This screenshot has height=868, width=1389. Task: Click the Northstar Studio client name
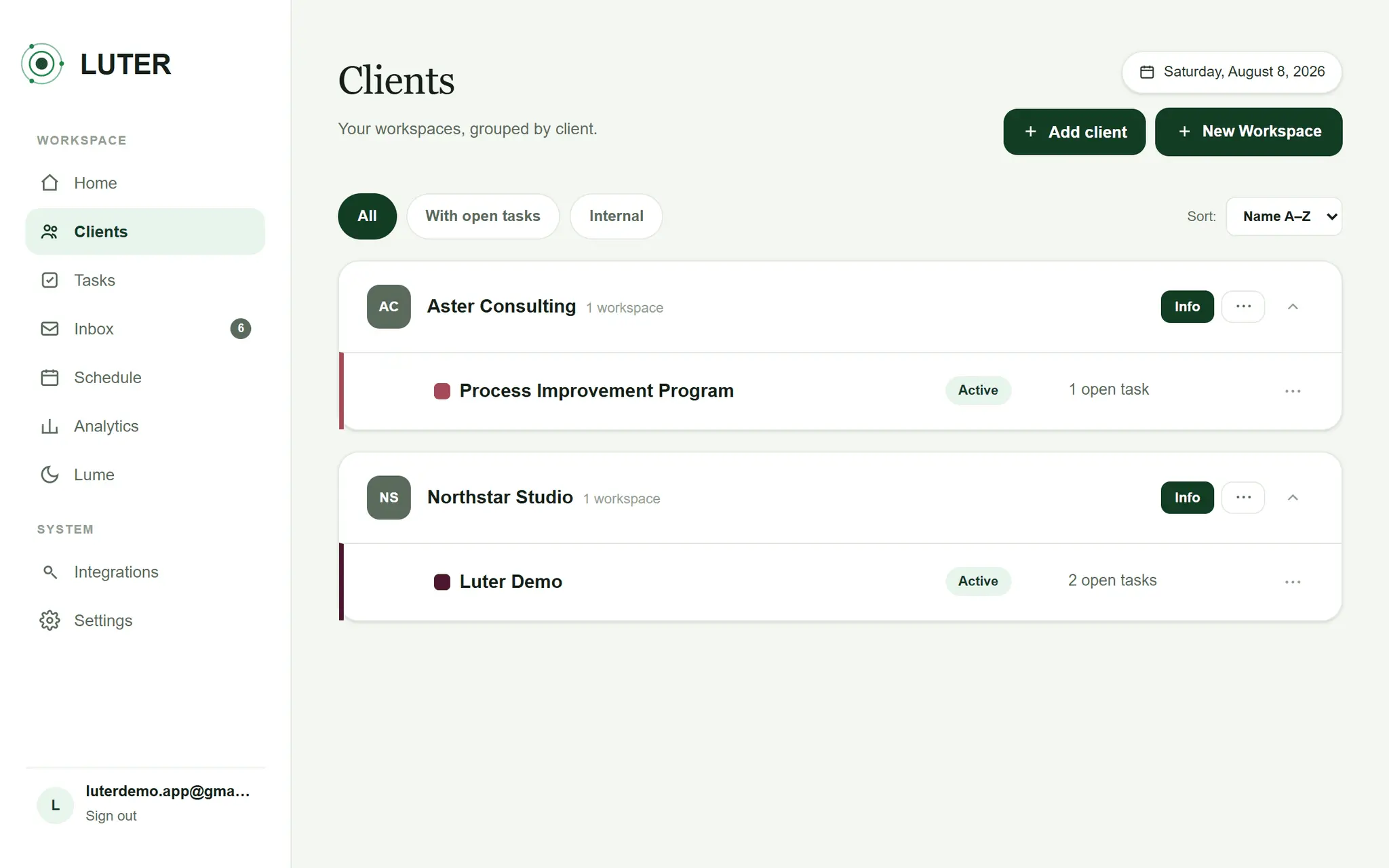tap(500, 497)
